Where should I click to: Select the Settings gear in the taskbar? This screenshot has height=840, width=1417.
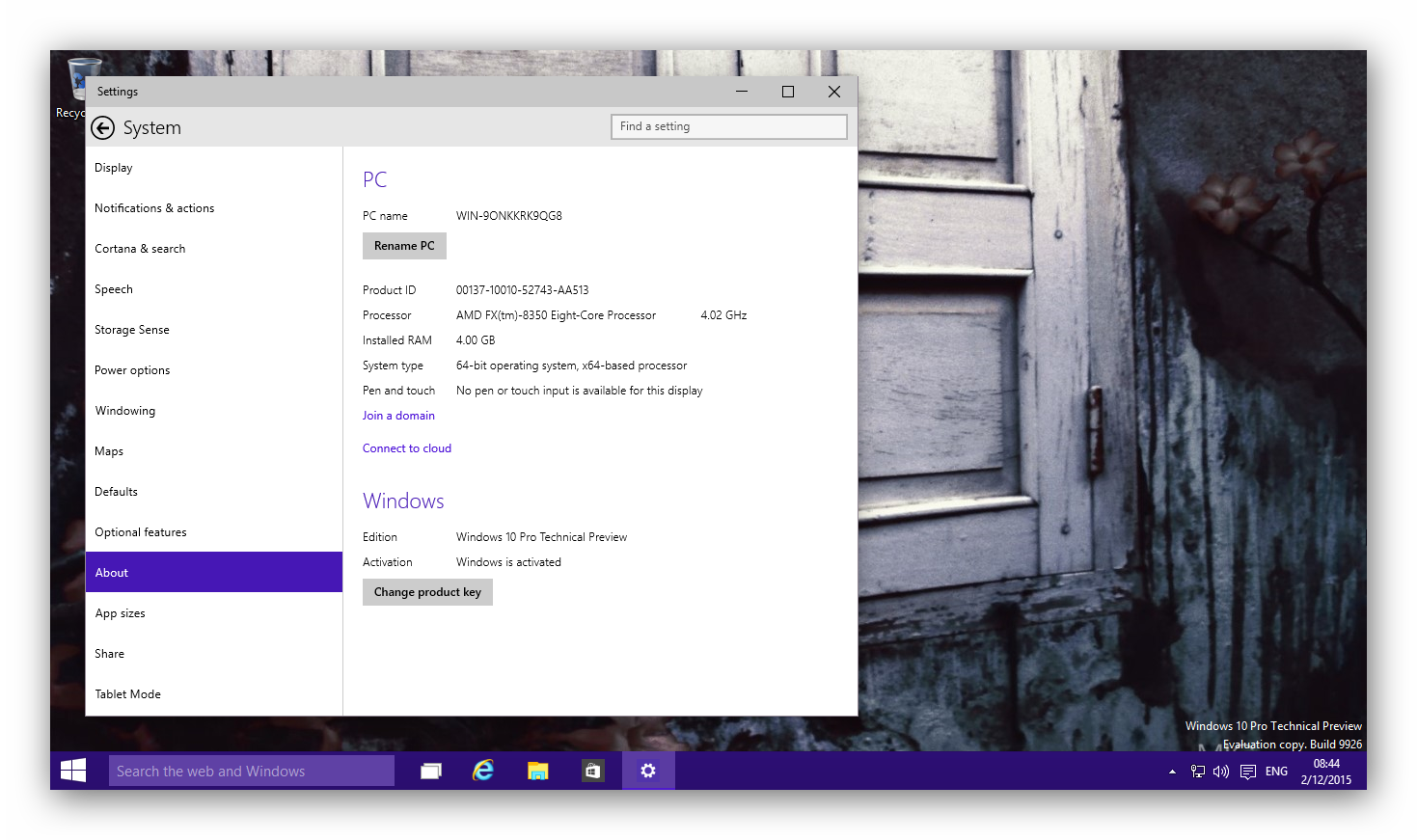click(x=648, y=771)
